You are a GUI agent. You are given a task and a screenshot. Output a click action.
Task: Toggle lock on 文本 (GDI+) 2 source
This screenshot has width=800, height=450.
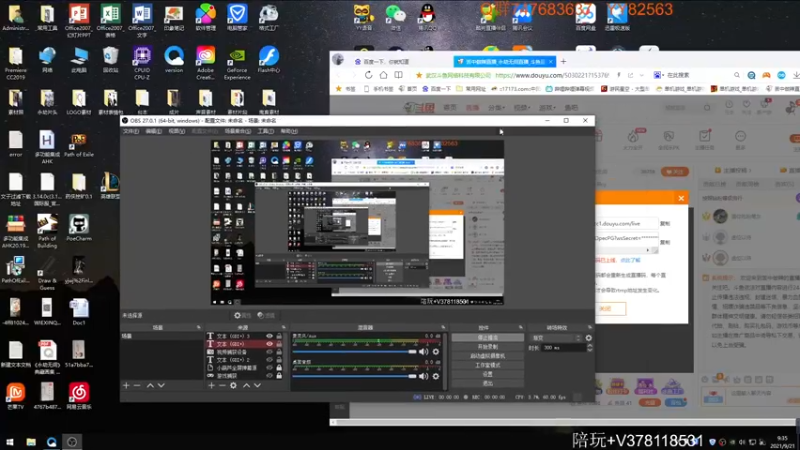click(x=279, y=360)
